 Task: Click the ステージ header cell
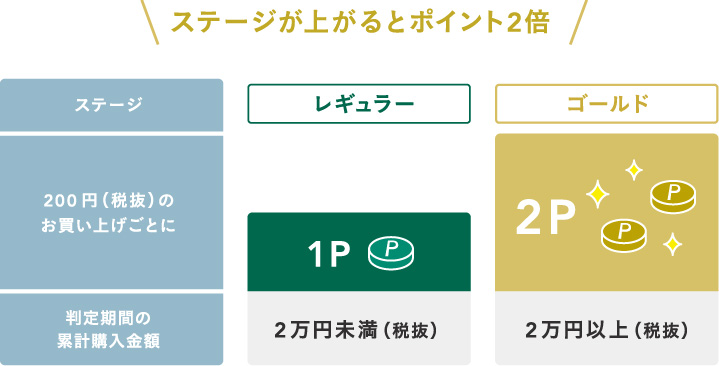point(111,105)
